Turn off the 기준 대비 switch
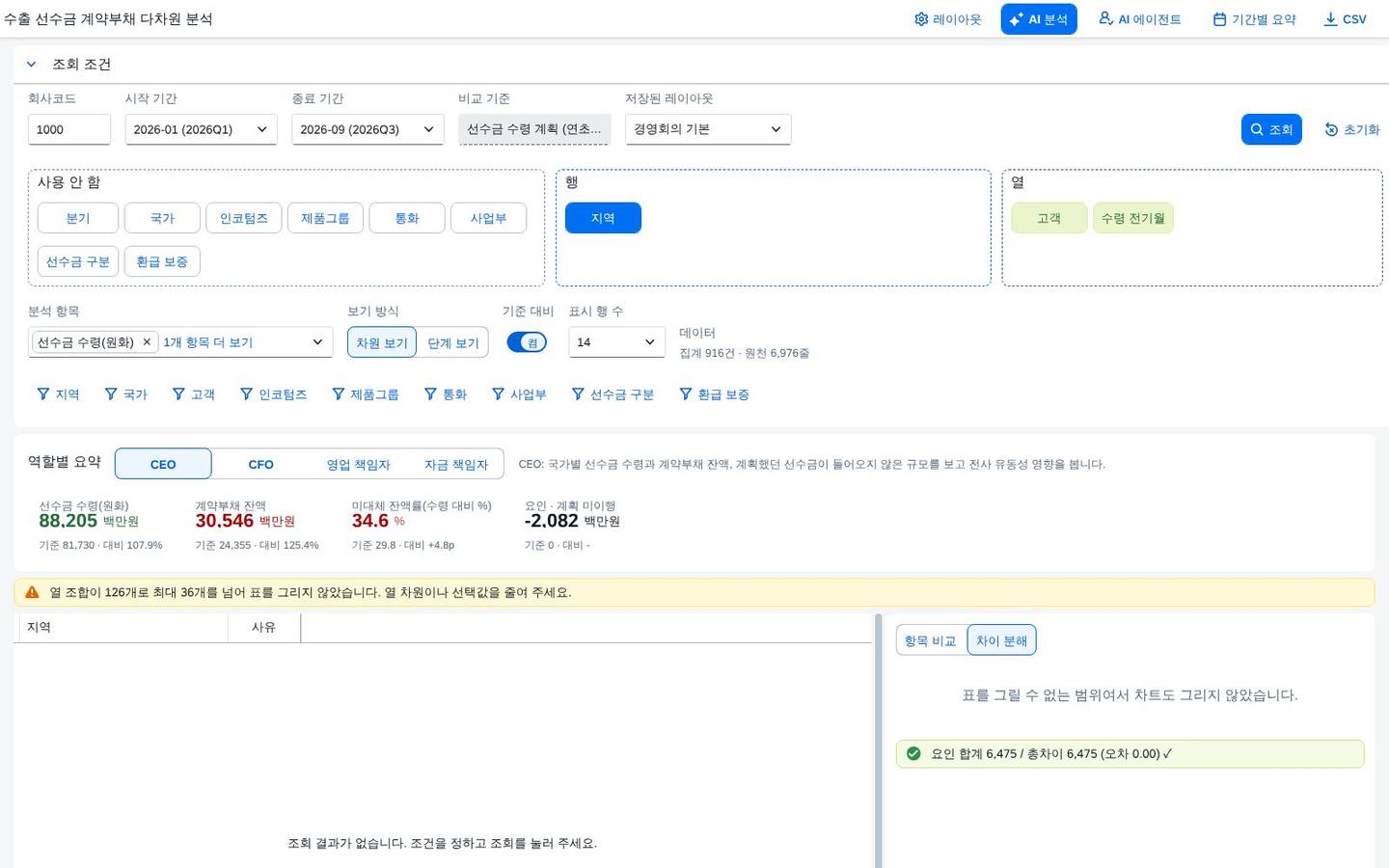1389x868 pixels. tap(527, 342)
